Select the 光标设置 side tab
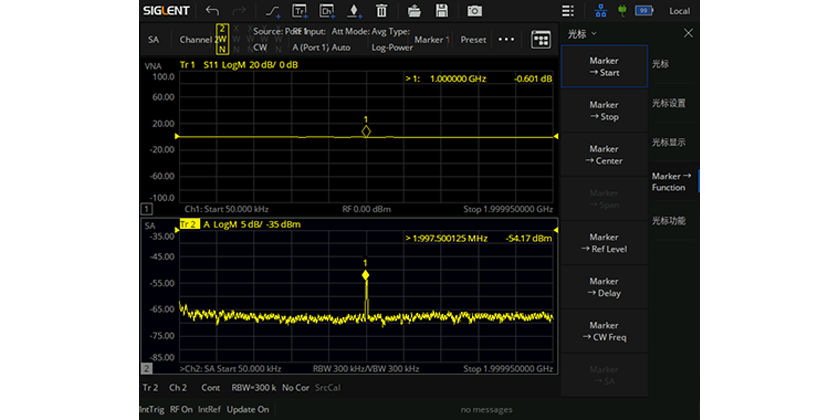This screenshot has height=420, width=840. (668, 103)
